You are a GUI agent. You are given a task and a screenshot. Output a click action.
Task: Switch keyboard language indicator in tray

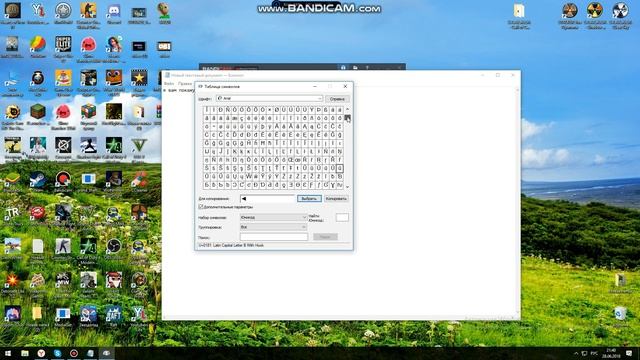coord(594,353)
